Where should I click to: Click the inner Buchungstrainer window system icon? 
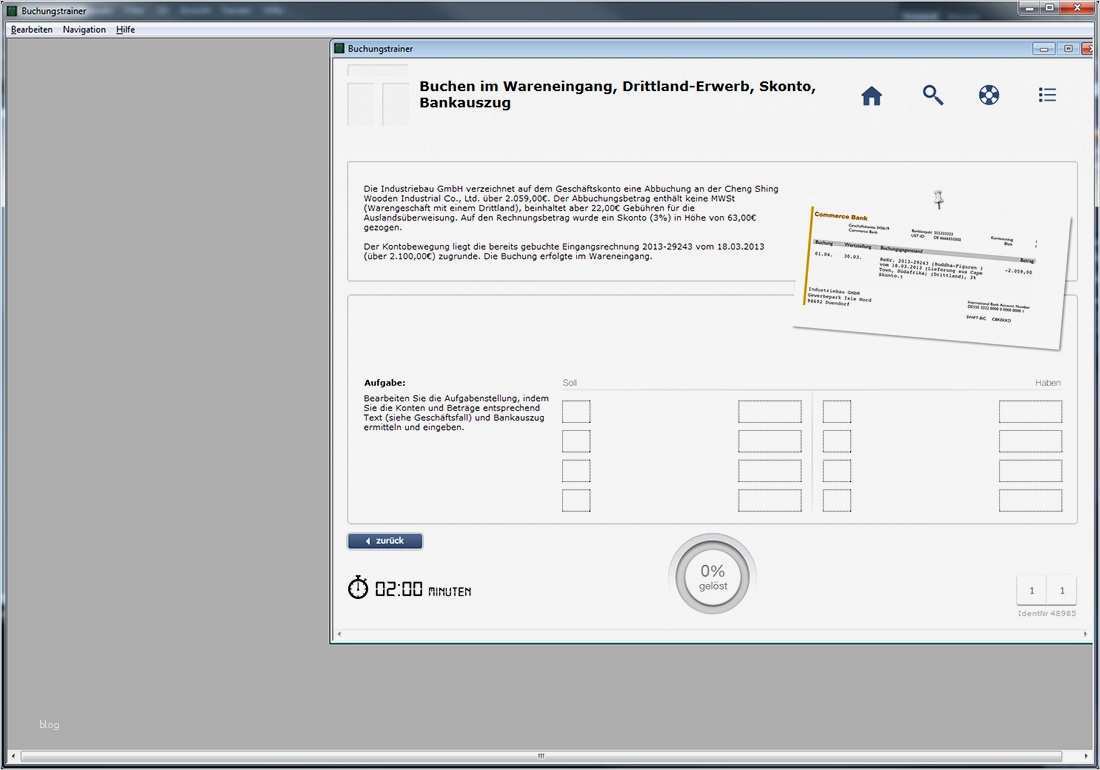pos(340,47)
